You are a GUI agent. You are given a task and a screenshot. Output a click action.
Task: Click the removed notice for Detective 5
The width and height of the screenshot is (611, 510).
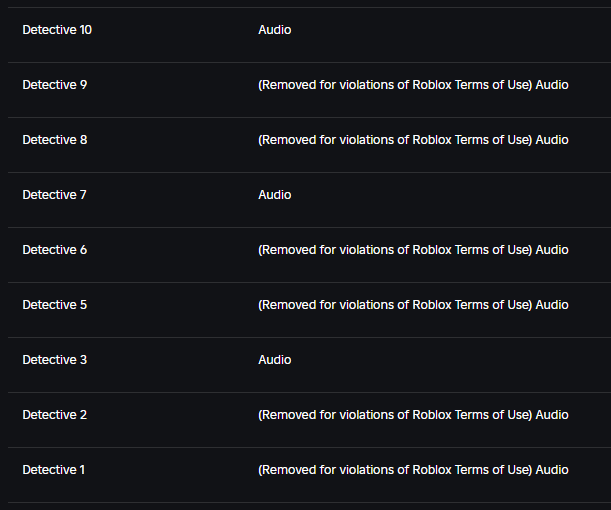(x=395, y=305)
